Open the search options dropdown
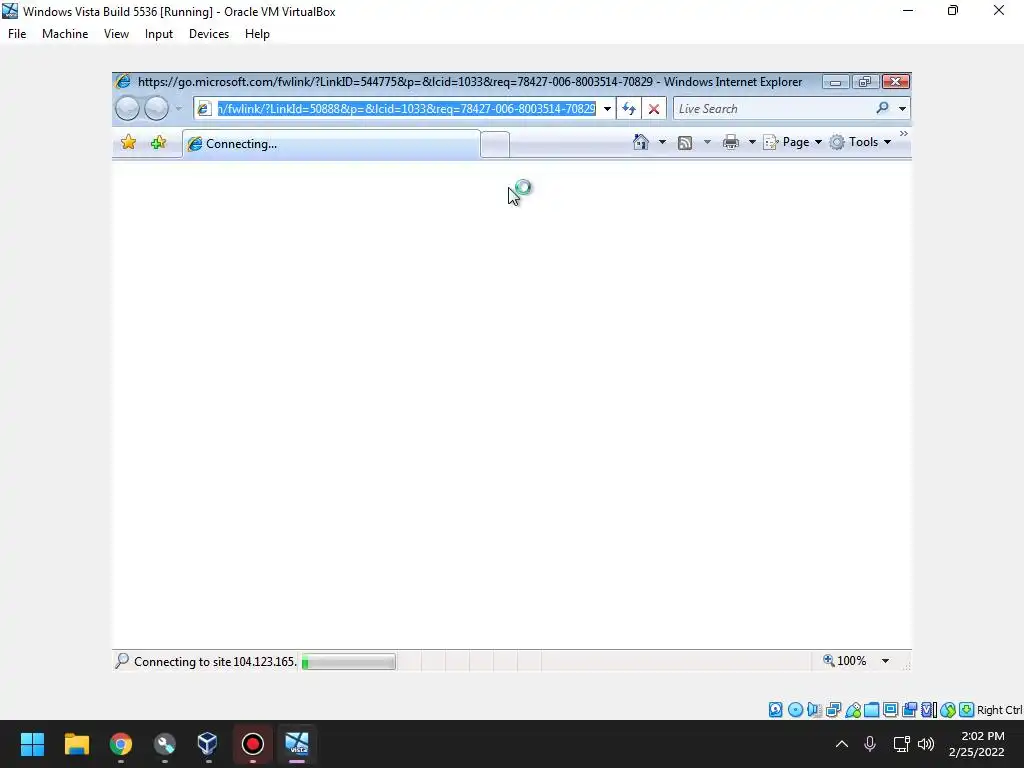This screenshot has width=1024, height=768. click(x=903, y=108)
